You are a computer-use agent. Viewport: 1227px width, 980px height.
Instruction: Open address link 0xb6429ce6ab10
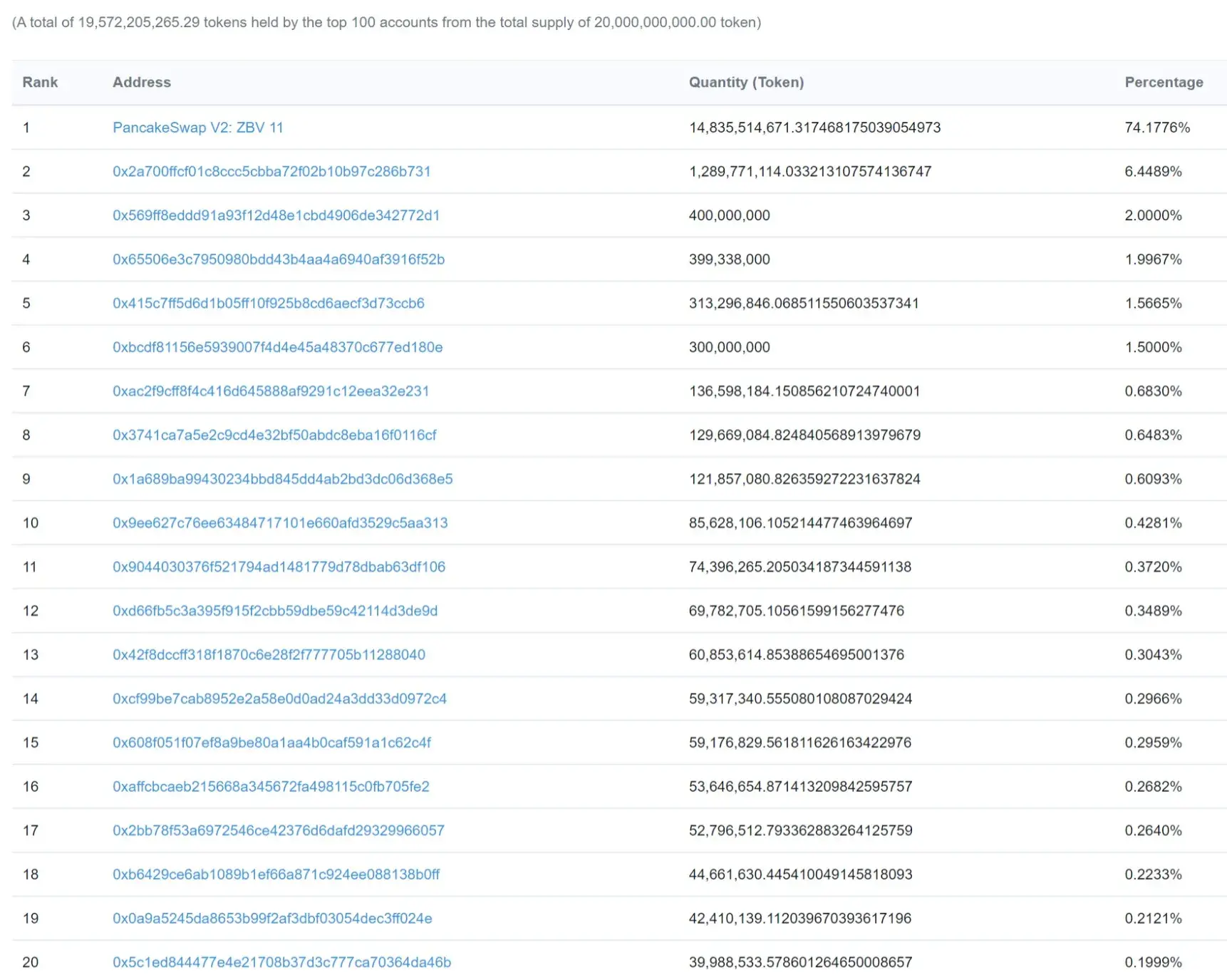point(276,875)
